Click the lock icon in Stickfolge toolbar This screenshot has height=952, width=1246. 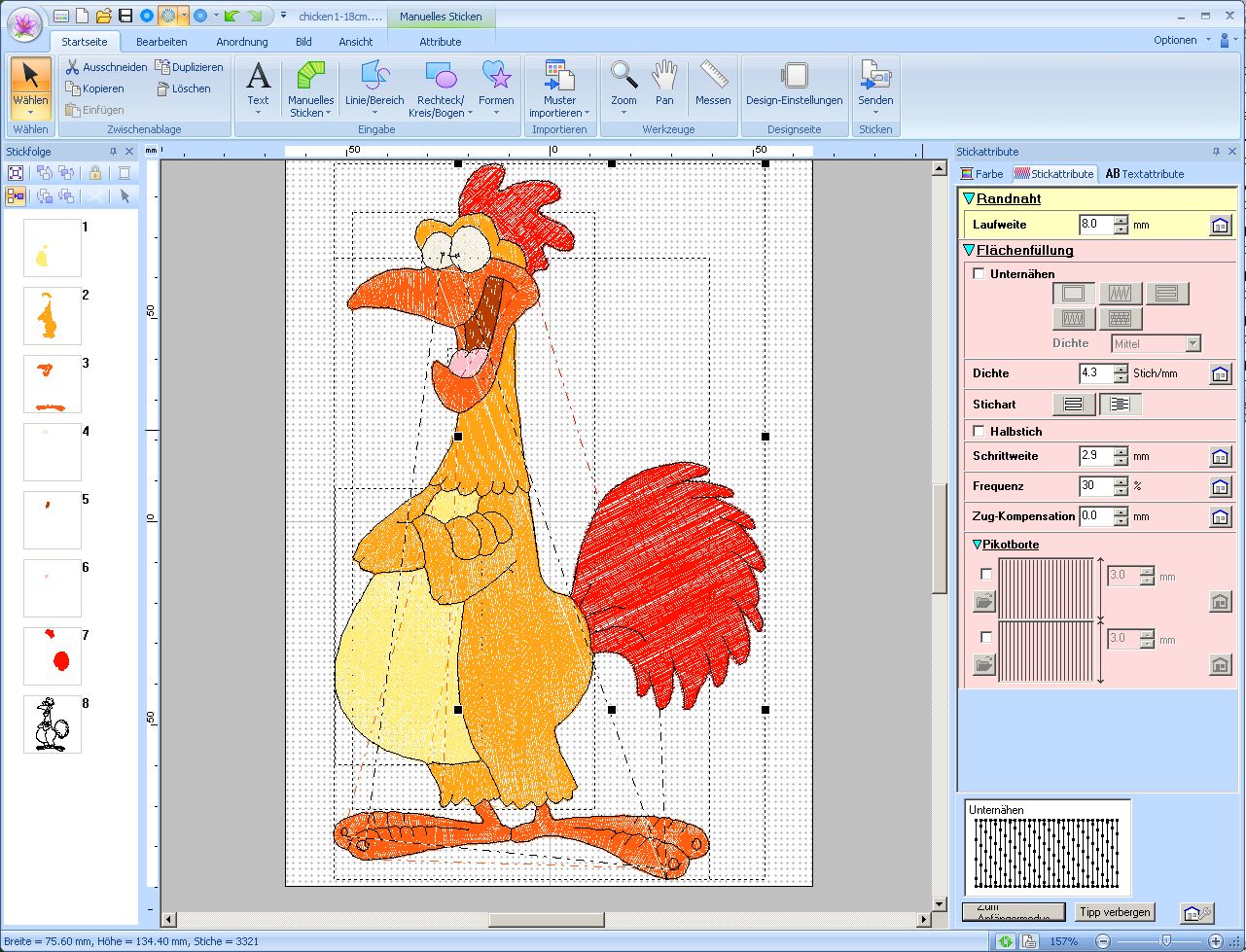click(x=94, y=173)
